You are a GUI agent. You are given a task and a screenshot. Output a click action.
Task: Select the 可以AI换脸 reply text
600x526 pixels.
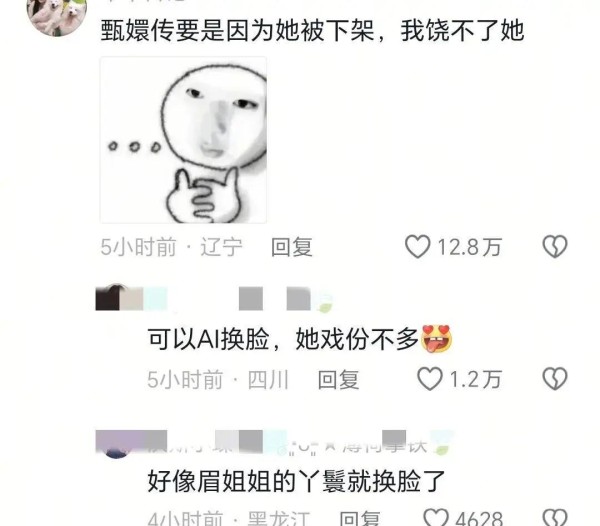pyautogui.click(x=300, y=339)
